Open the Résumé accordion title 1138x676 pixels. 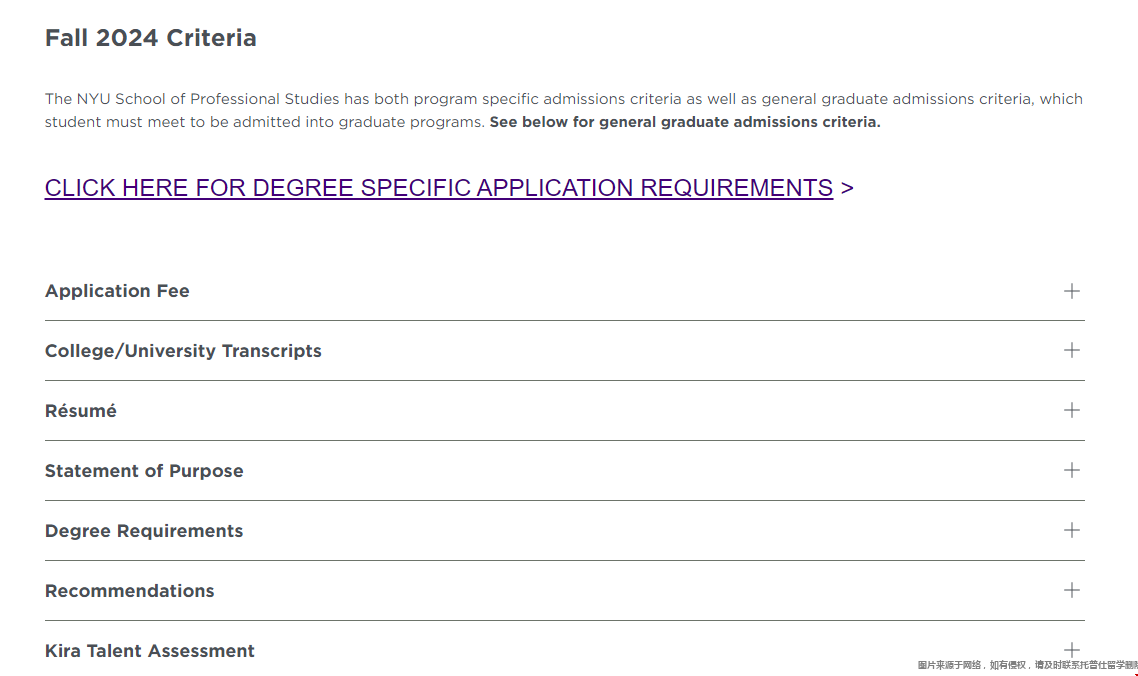point(81,411)
